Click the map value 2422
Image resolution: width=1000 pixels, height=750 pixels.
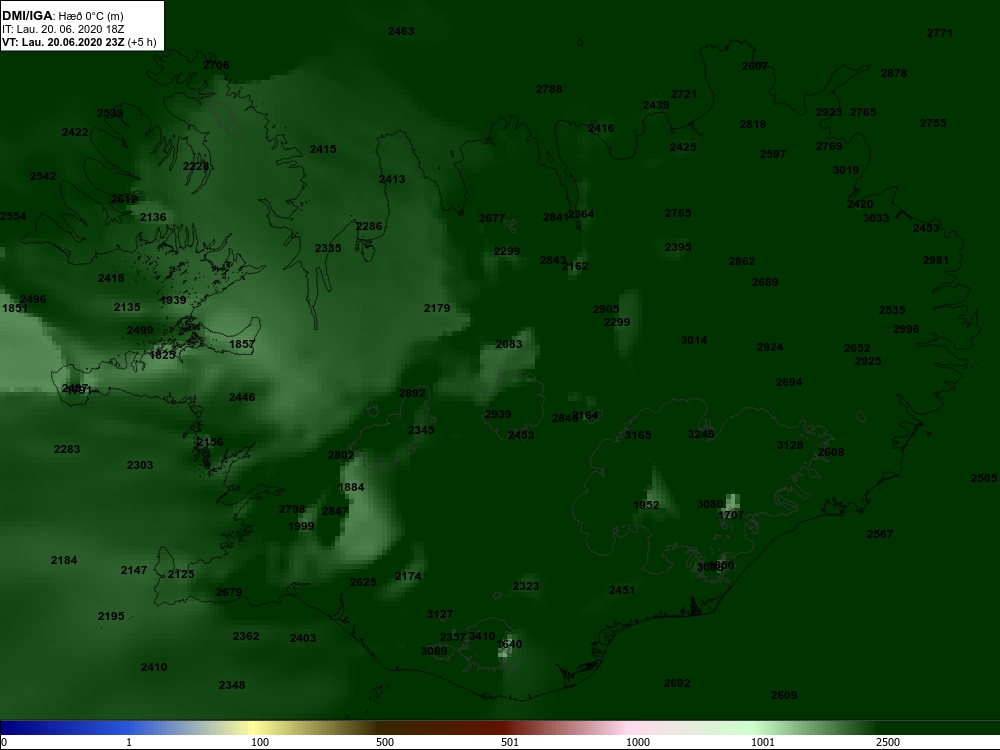(75, 133)
